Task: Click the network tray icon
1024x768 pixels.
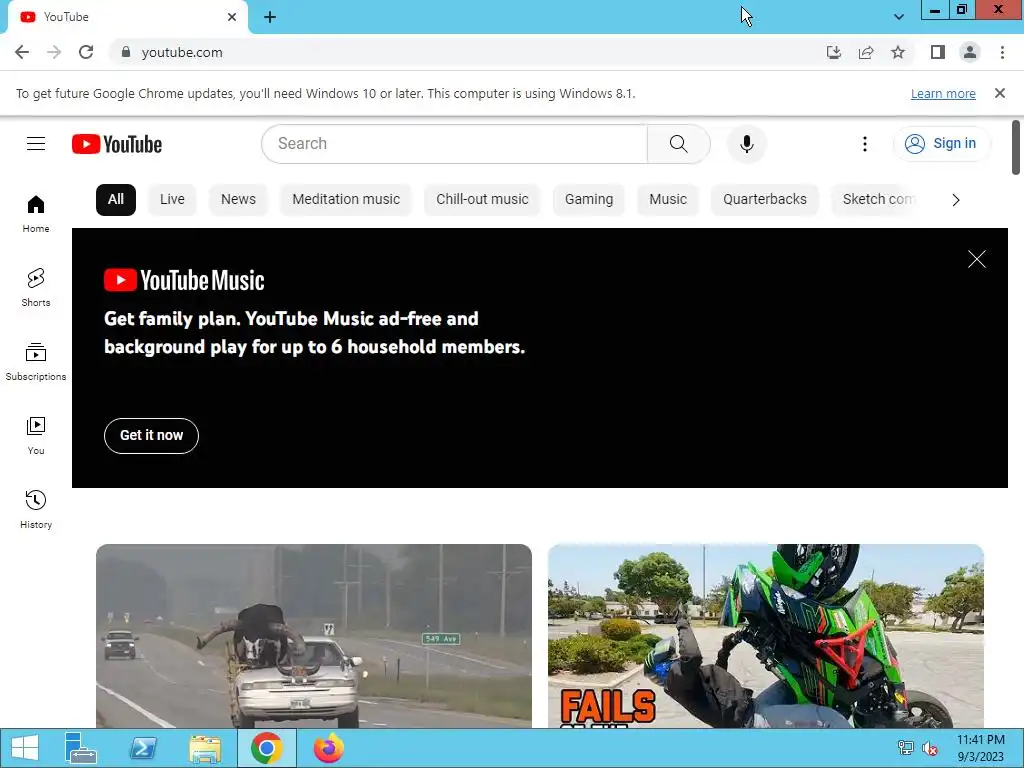Action: click(906, 748)
